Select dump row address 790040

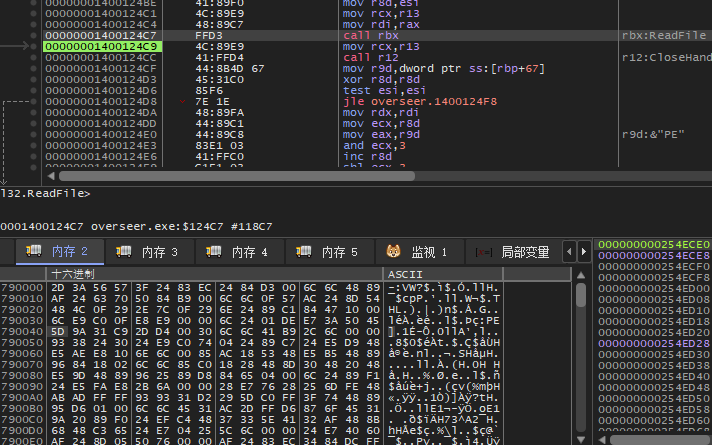point(22,331)
